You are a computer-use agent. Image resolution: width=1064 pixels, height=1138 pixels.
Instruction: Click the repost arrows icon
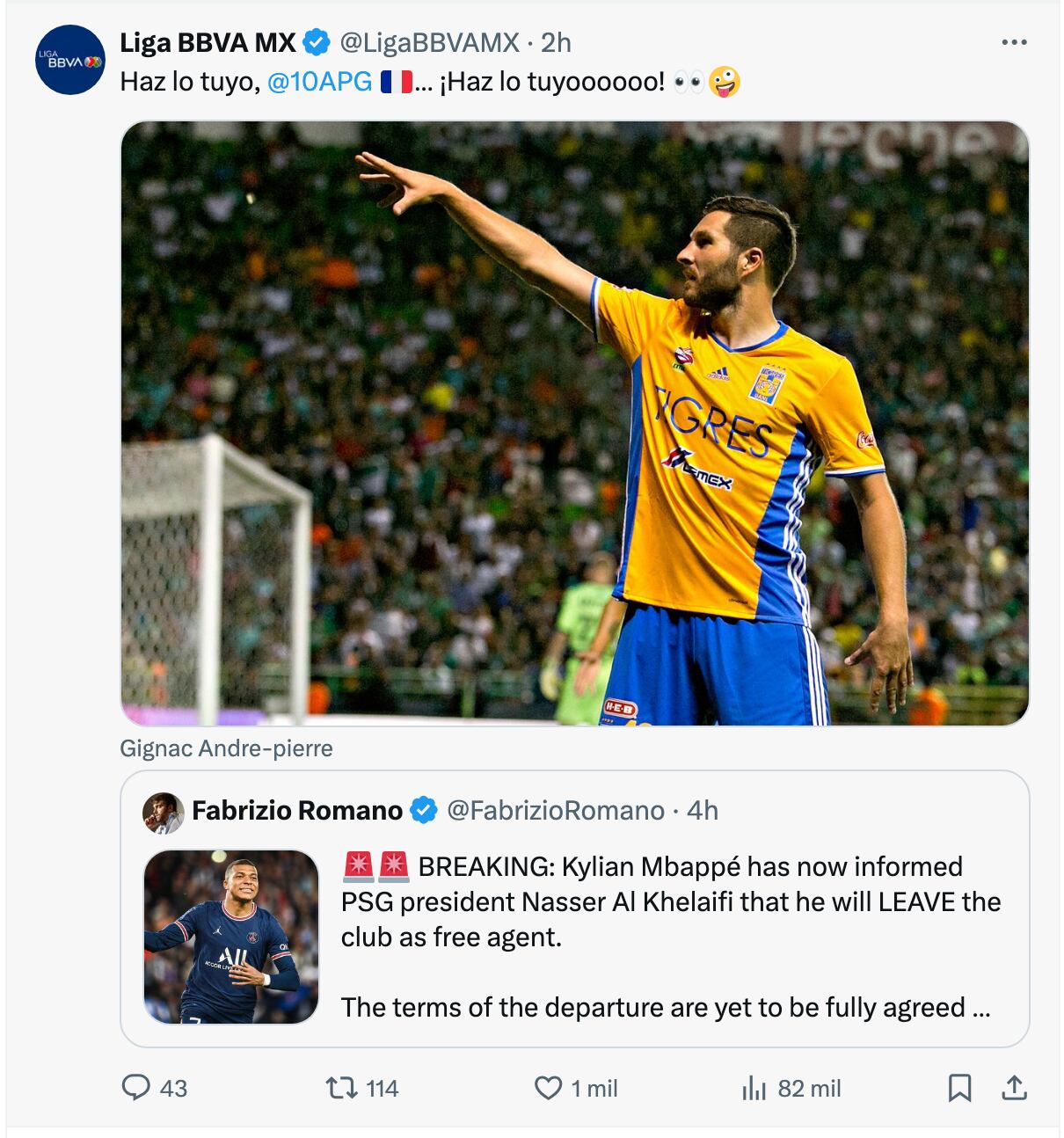coord(338,1088)
